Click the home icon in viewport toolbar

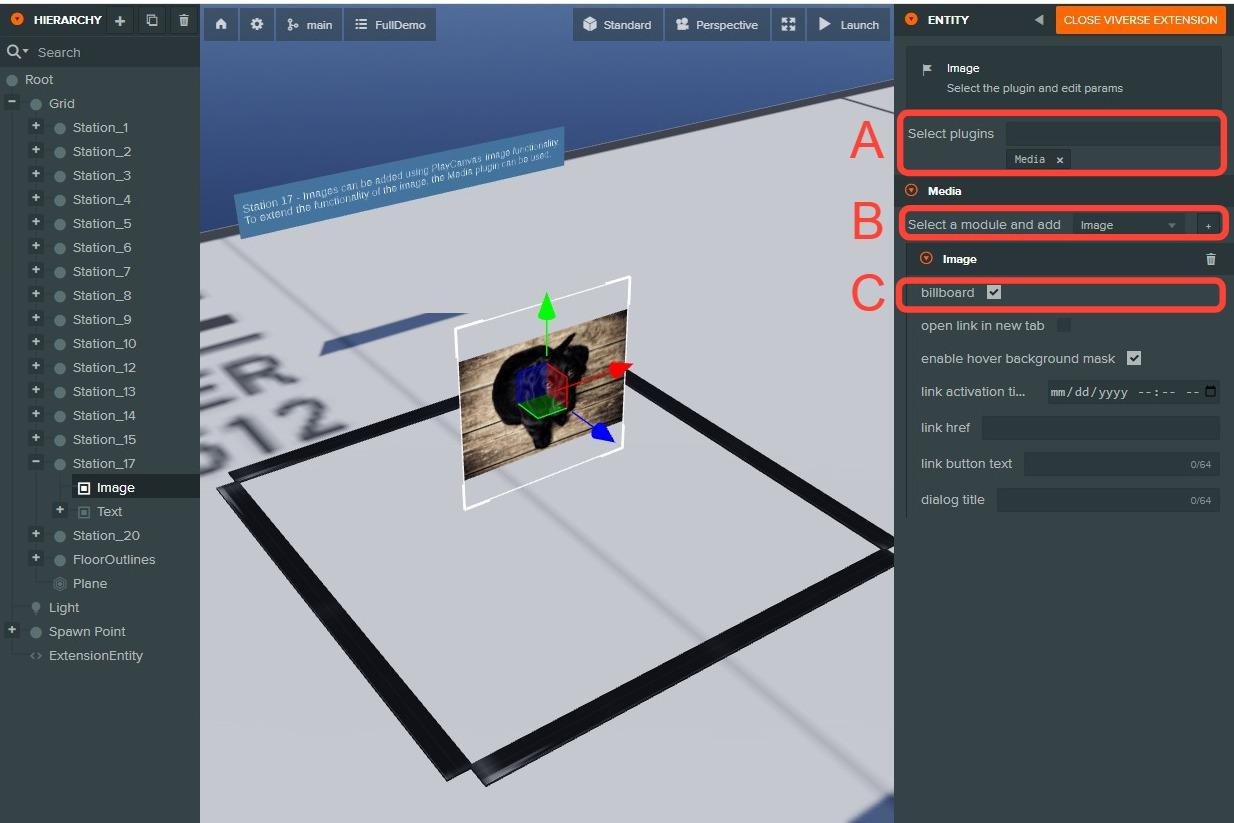tap(221, 25)
